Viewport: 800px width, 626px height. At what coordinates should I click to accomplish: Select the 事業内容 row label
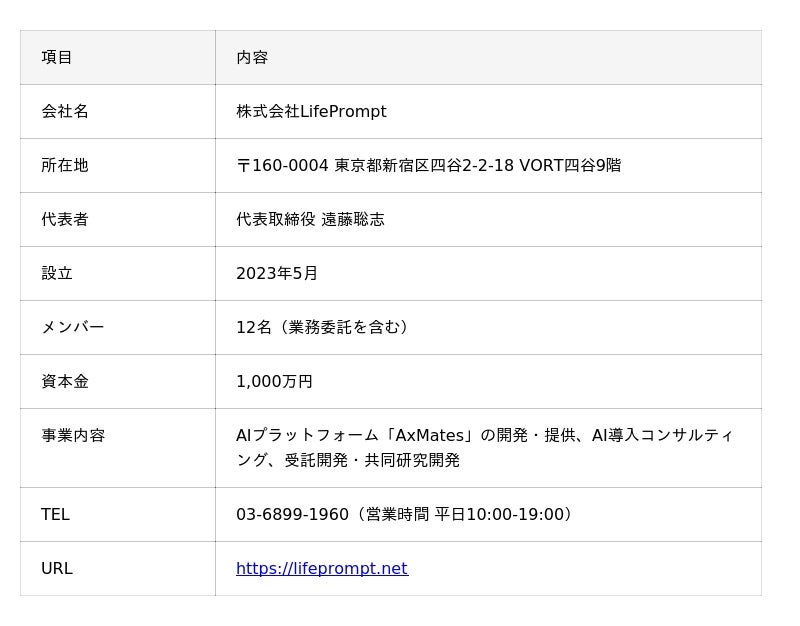[73, 435]
